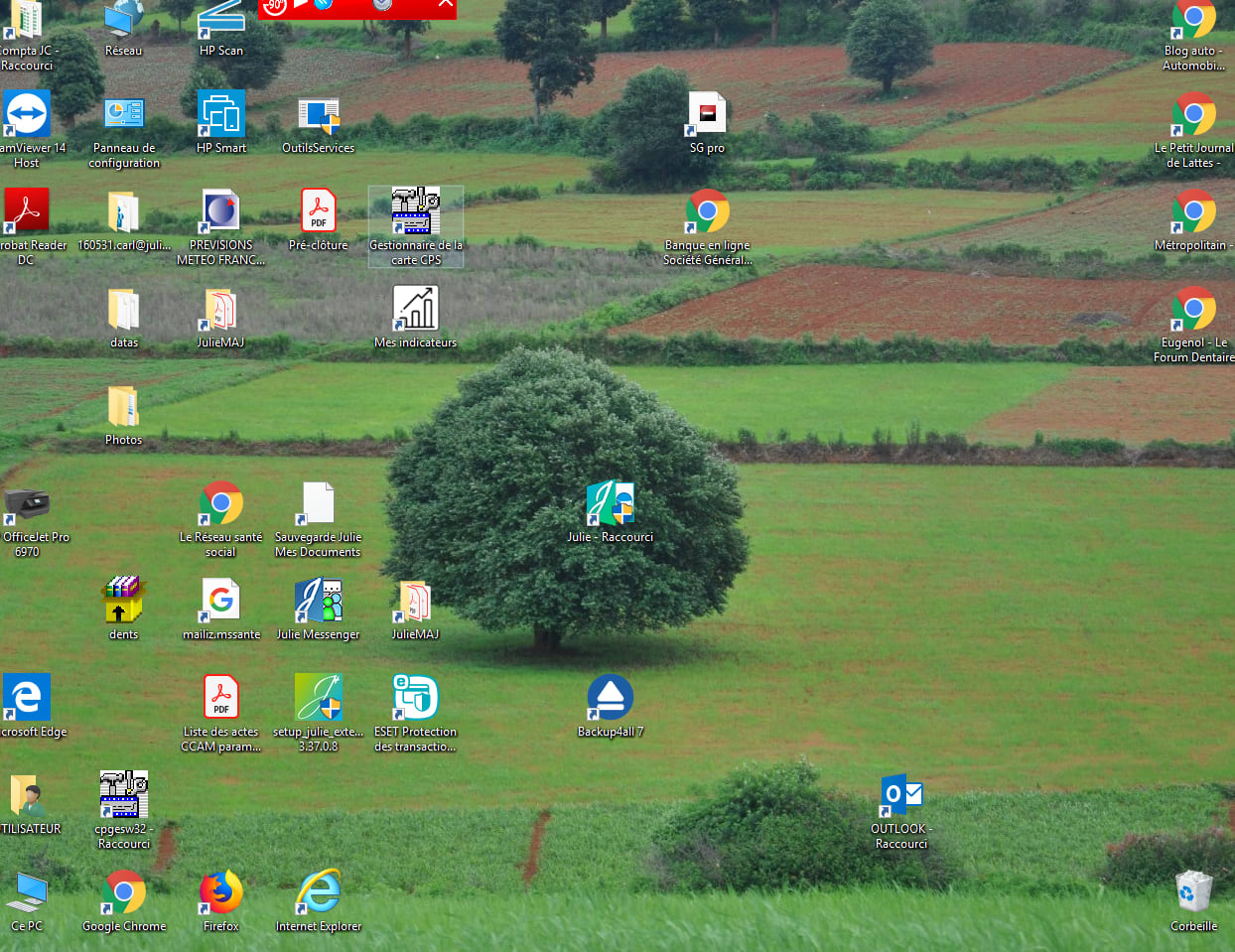Click Banque en ligne Société Générale shortcut
1235x952 pixels.
[707, 212]
